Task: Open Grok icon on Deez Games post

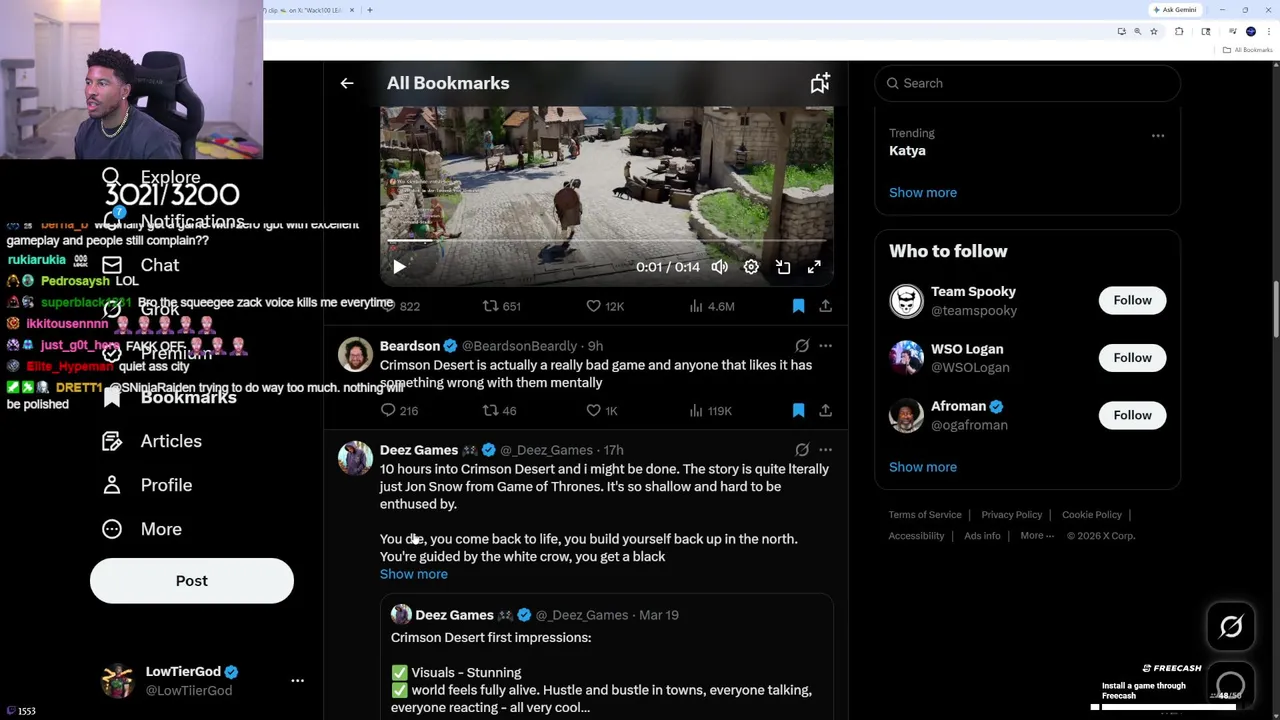Action: tap(802, 450)
